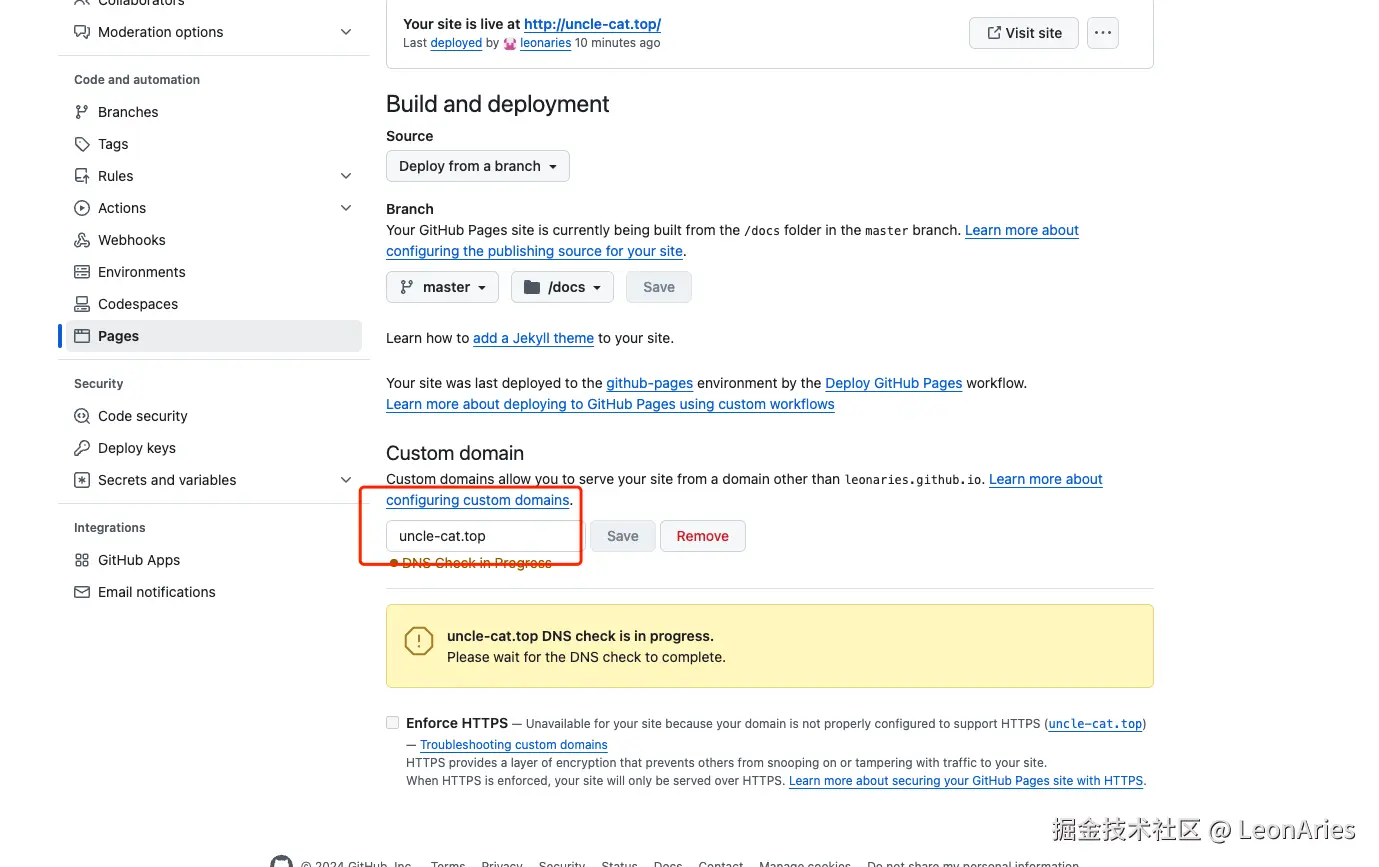Click the DNS Check in Progress status text
The height and width of the screenshot is (867, 1379).
pyautogui.click(x=476, y=563)
